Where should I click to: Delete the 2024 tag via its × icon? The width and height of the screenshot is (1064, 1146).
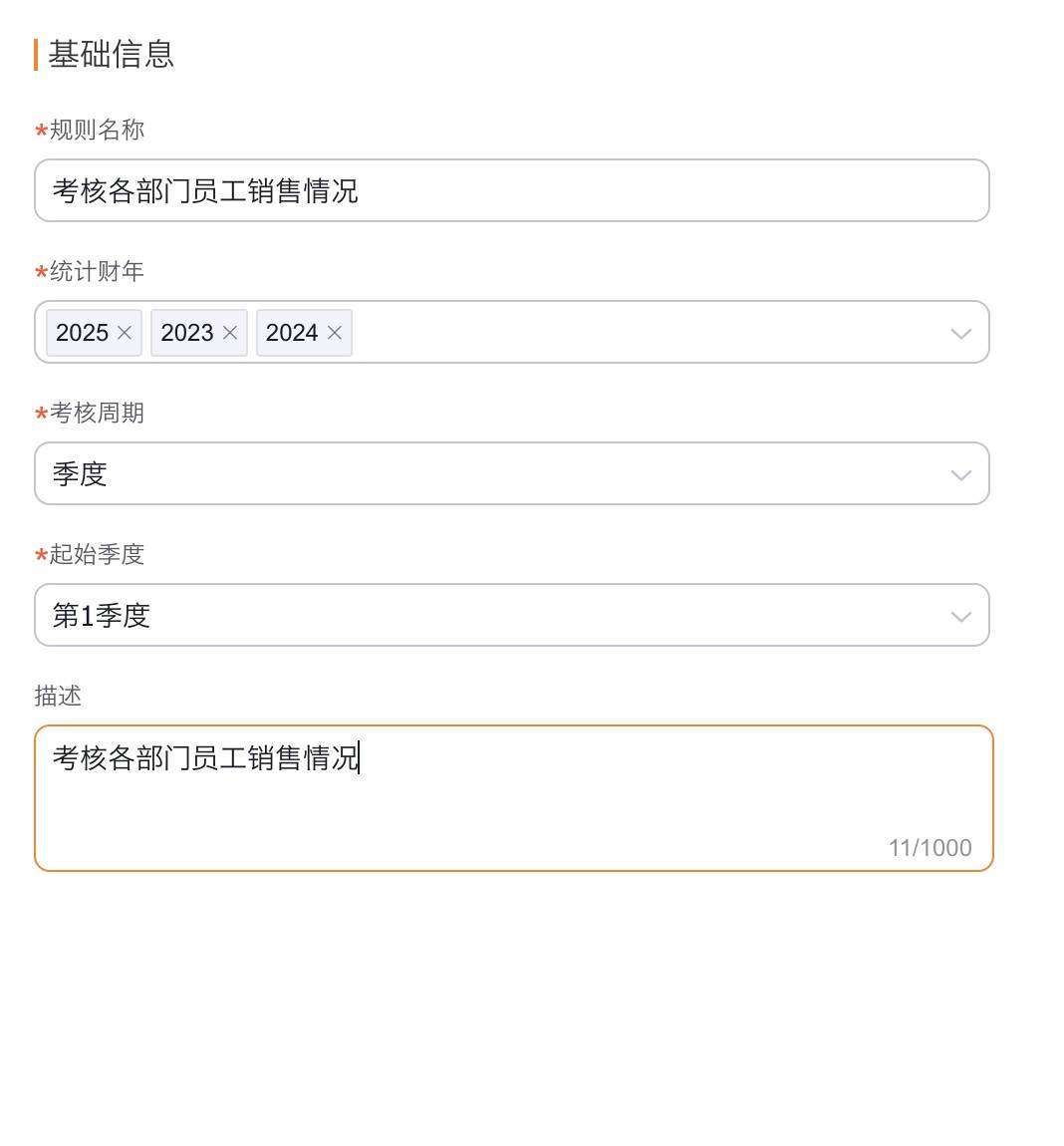(x=335, y=333)
